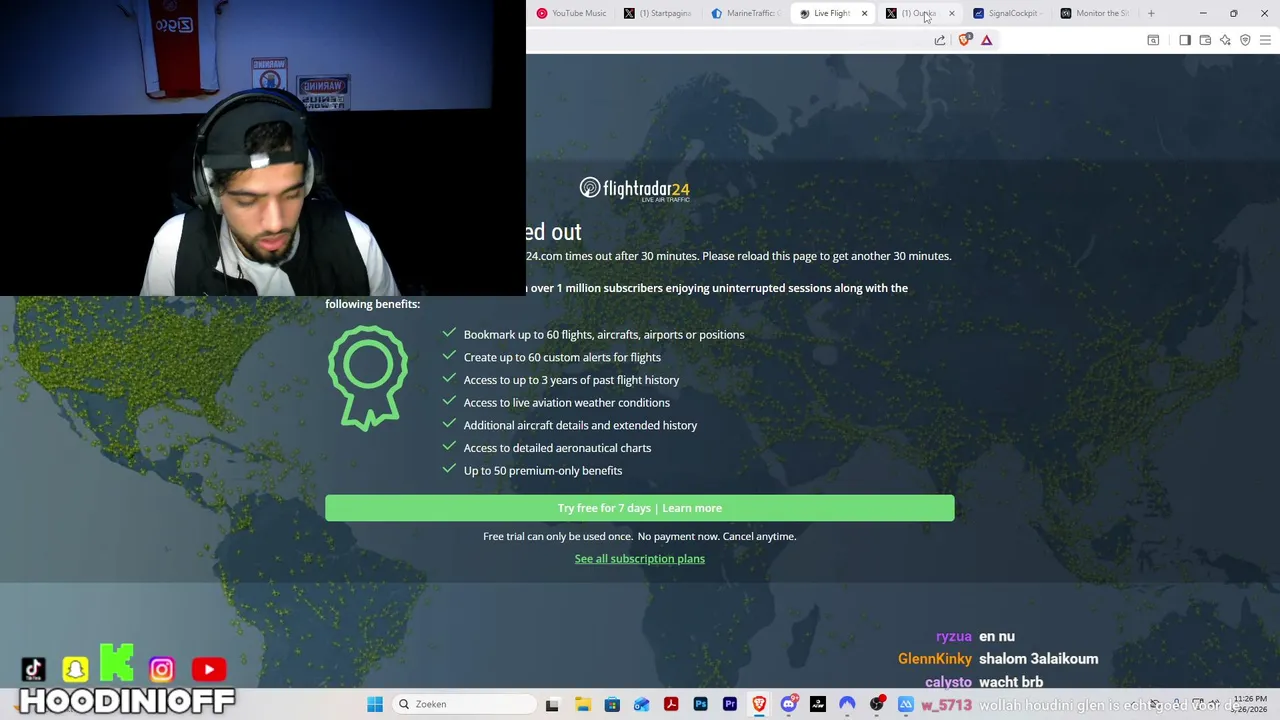Toggle the browser sidebar panel icon
Viewport: 1280px width, 720px height.
pyautogui.click(x=1185, y=40)
